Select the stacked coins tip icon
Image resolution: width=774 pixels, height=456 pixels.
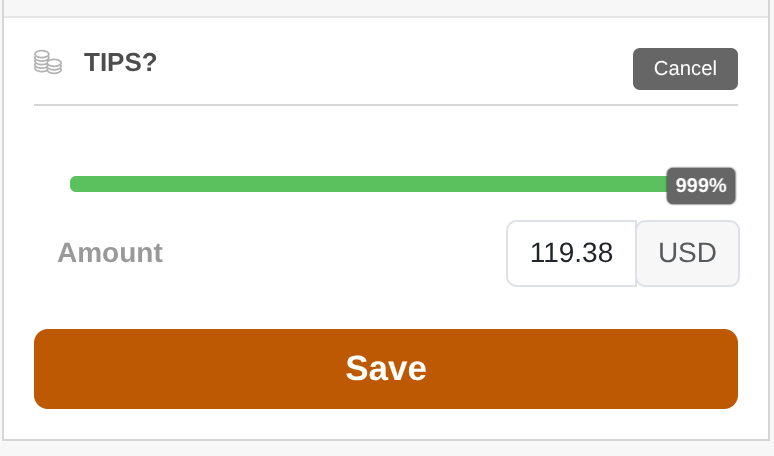point(47,62)
